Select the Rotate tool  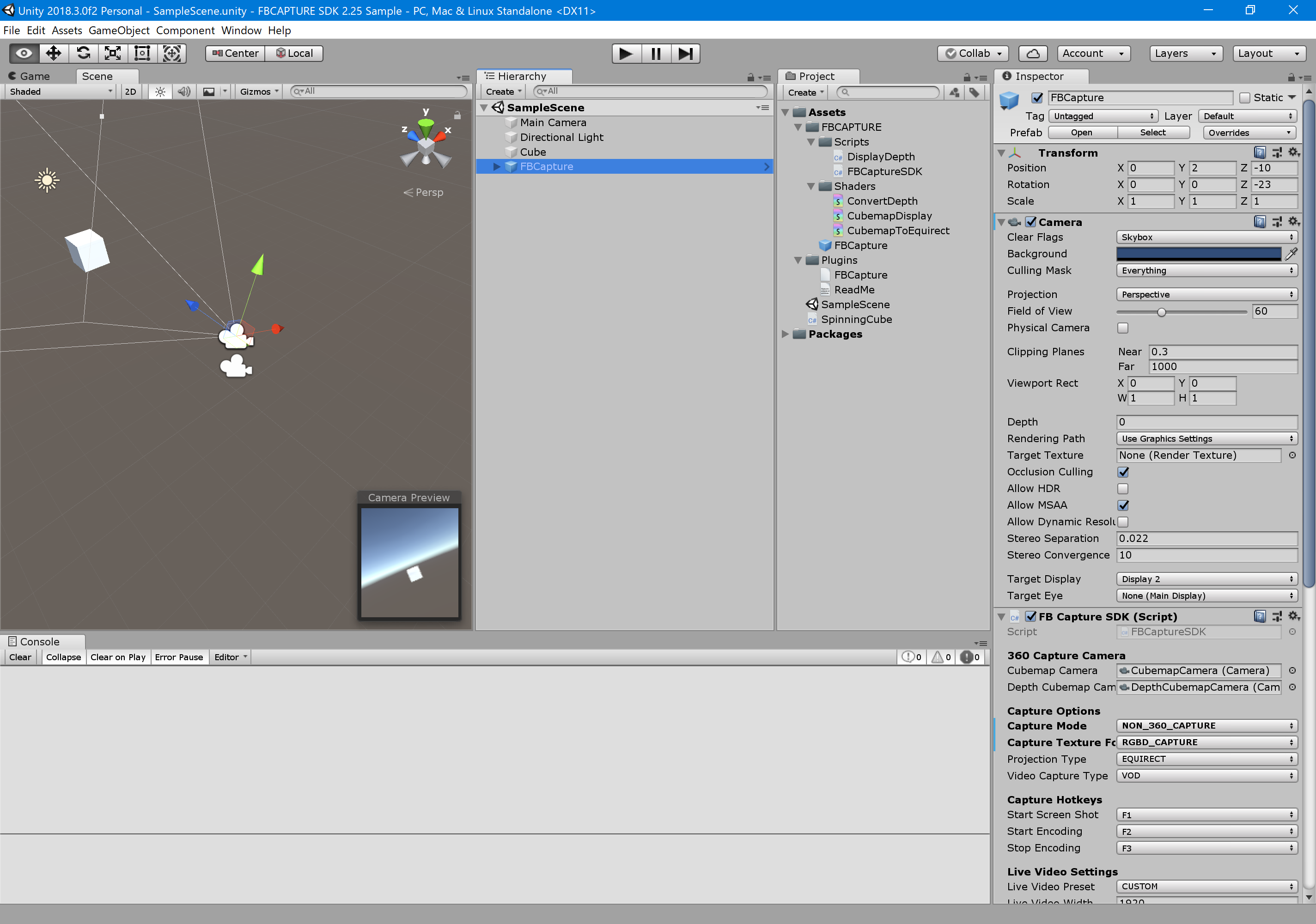click(x=83, y=53)
